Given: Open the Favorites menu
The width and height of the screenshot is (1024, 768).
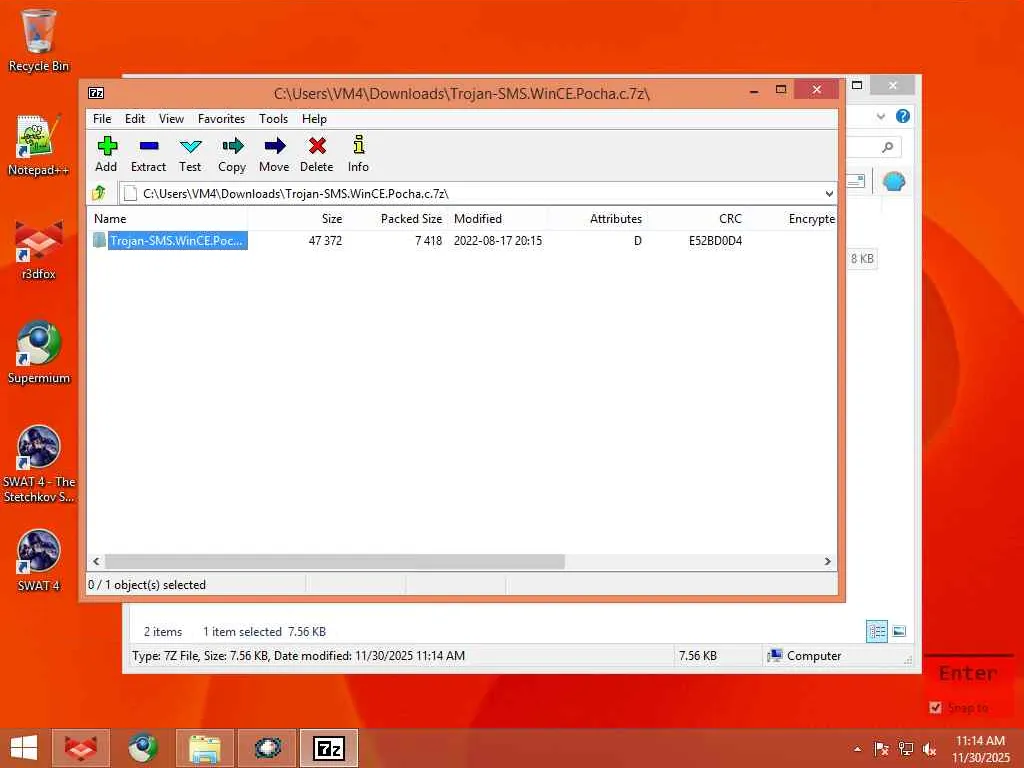Looking at the screenshot, I should pyautogui.click(x=221, y=119).
